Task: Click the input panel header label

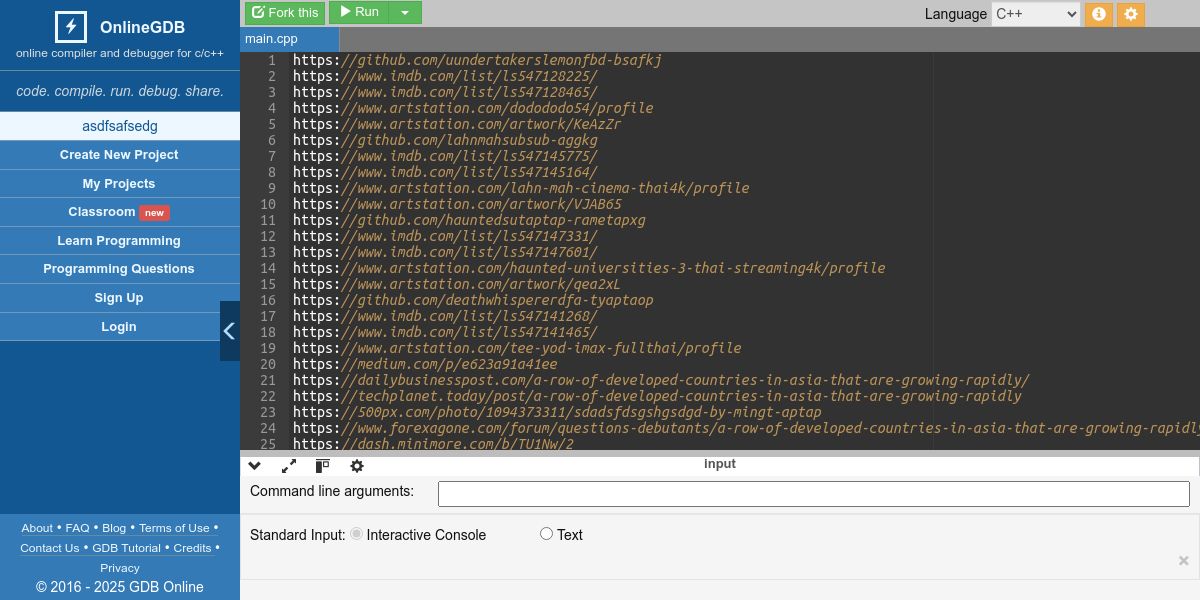Action: click(720, 464)
